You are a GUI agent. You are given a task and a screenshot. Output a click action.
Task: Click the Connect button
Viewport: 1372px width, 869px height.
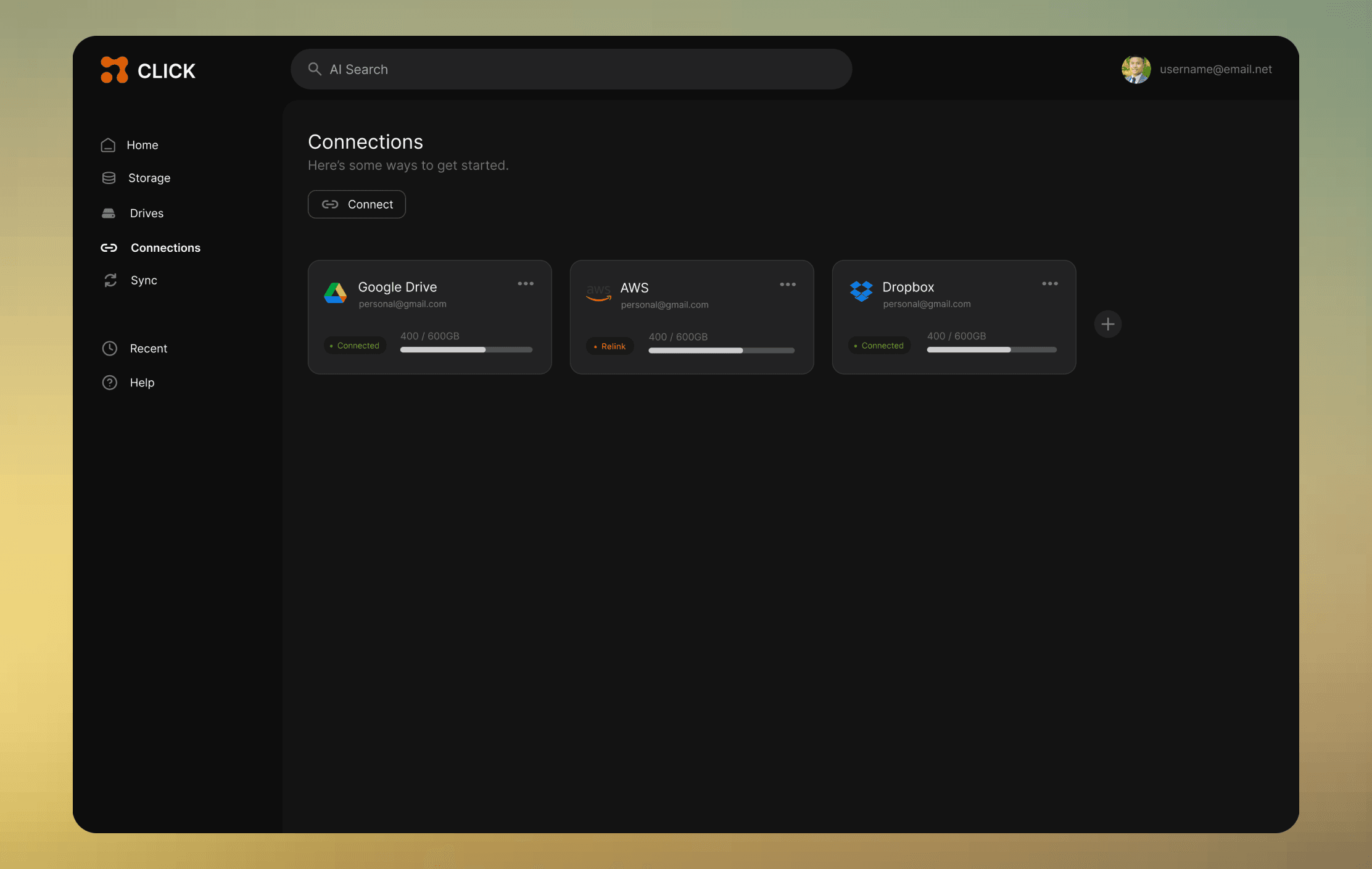357,204
